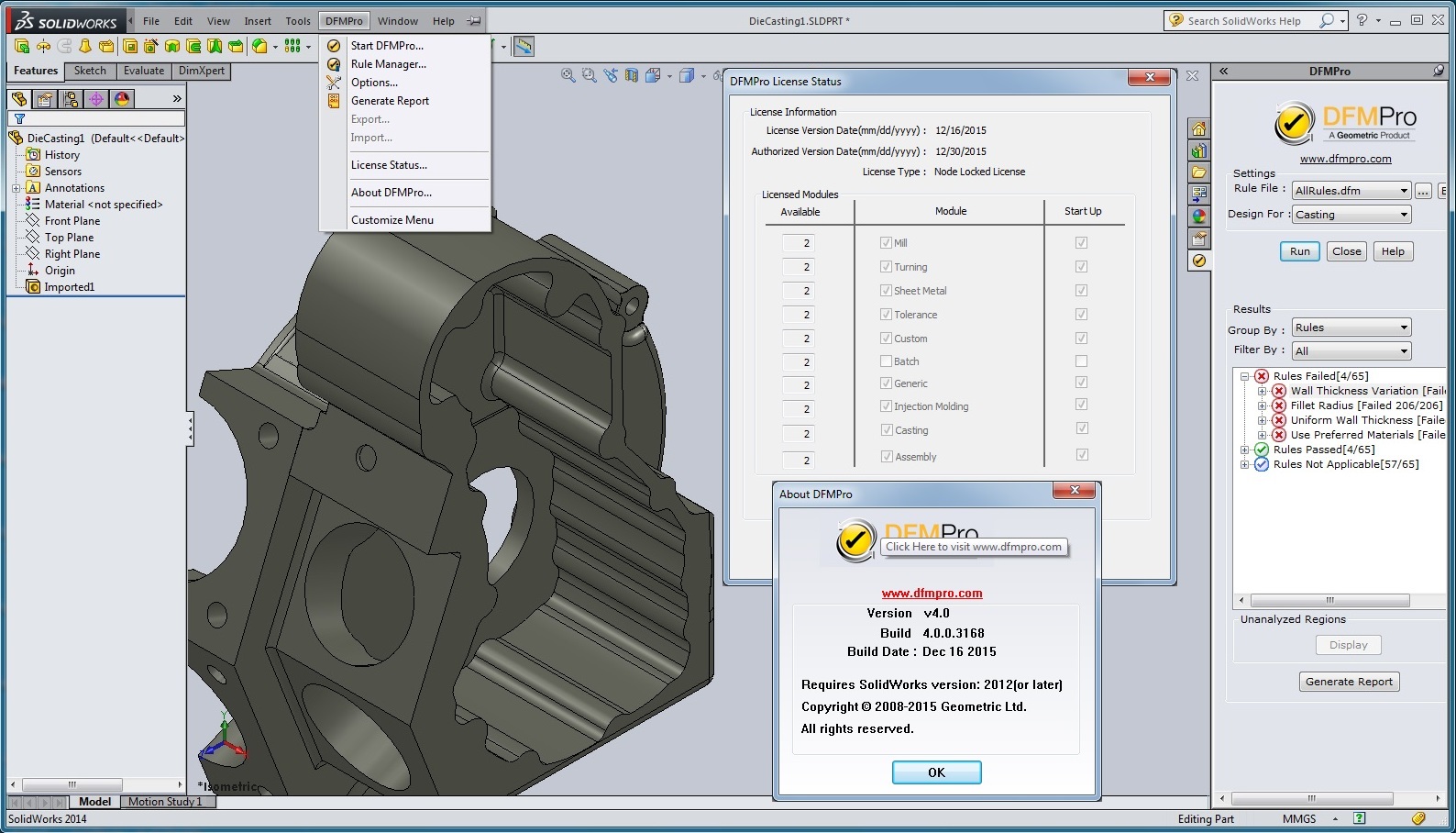Click the Extruded Boss/Base feature icon
1456x833 pixels.
click(x=22, y=46)
